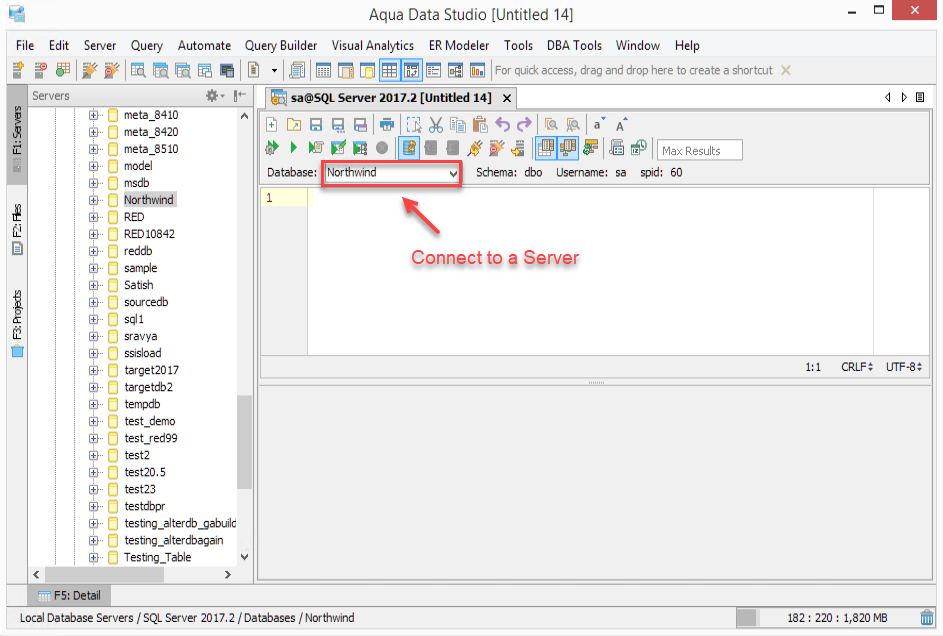Open the CRLF line ending selector
The width and height of the screenshot is (943, 636).
click(x=857, y=367)
